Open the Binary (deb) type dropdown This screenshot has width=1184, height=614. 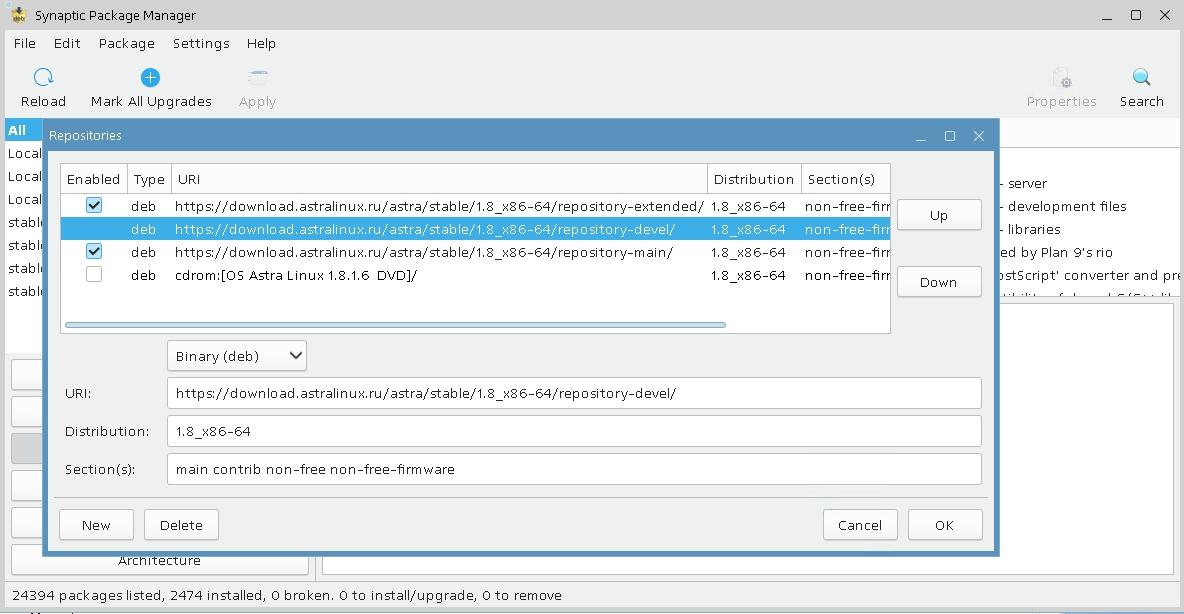[237, 356]
